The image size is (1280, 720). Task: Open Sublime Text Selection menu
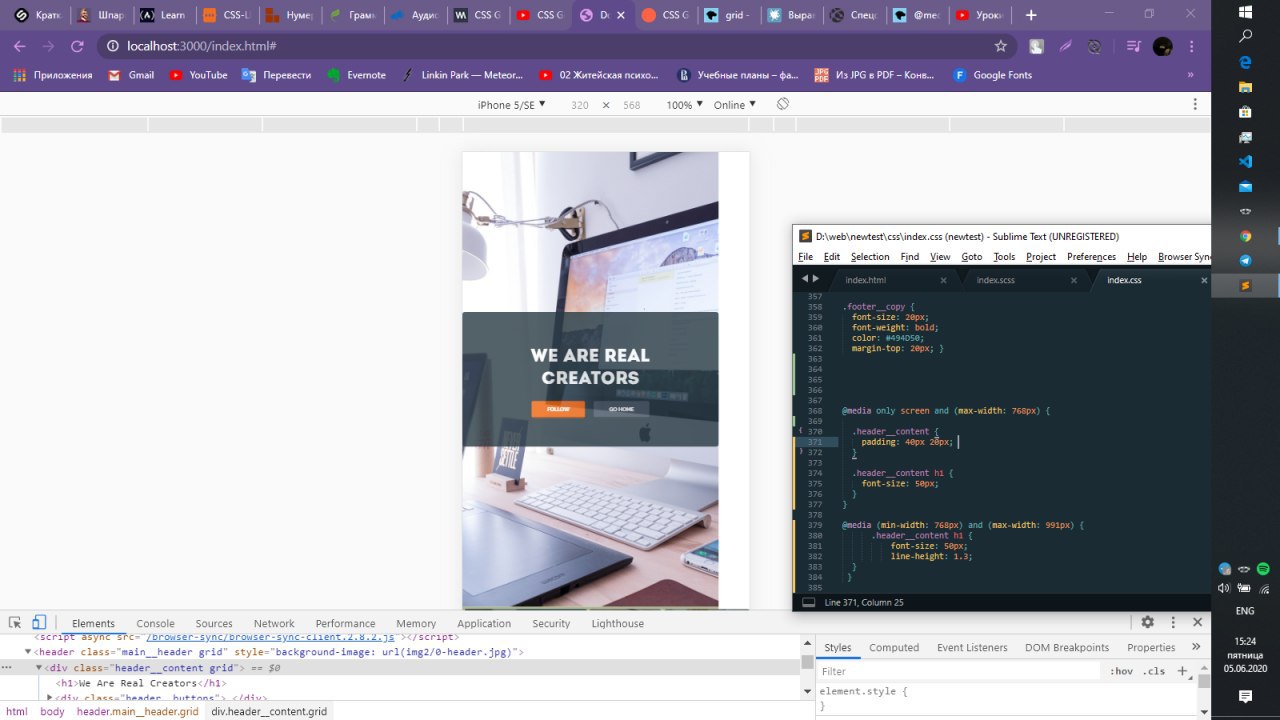870,257
